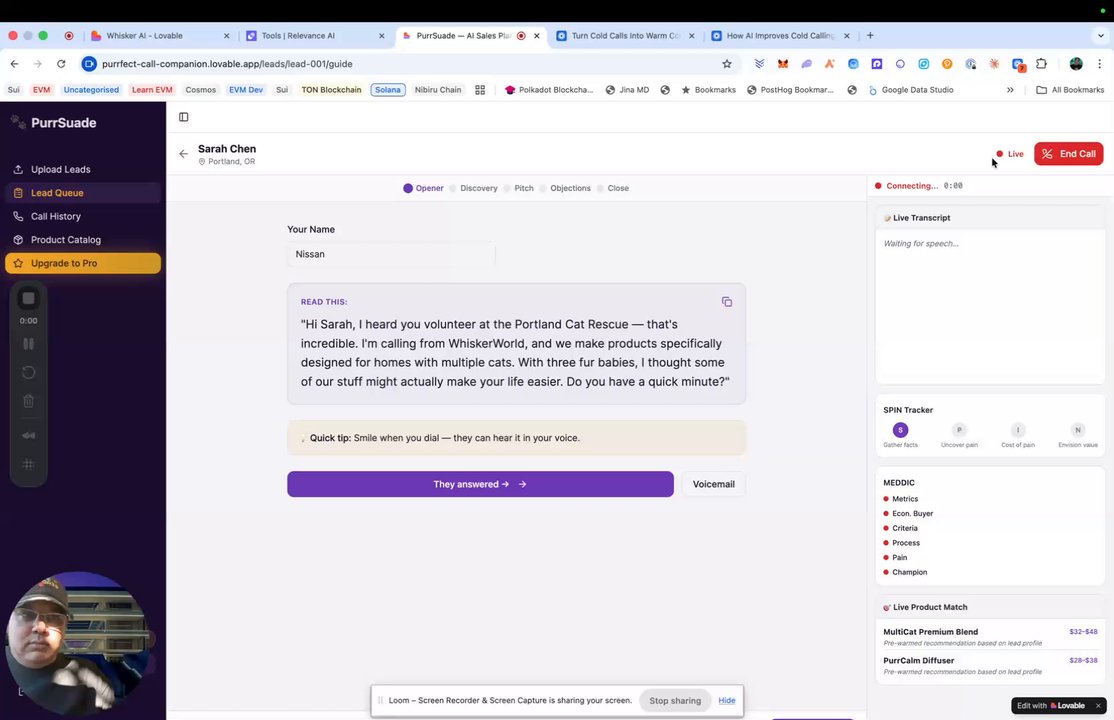Open the Extensions puzzle icon
The height and width of the screenshot is (720, 1114).
(x=1041, y=64)
